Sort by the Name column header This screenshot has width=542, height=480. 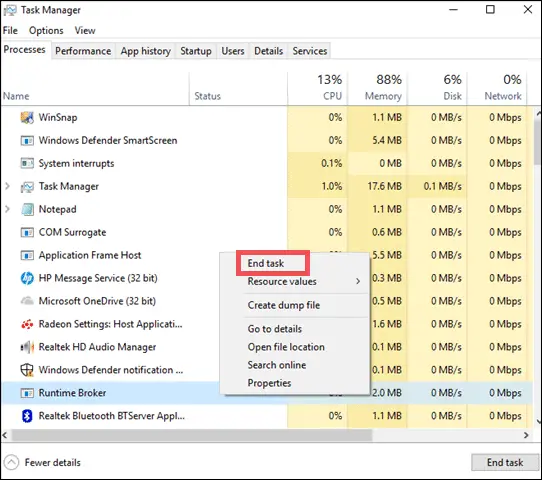(95, 88)
